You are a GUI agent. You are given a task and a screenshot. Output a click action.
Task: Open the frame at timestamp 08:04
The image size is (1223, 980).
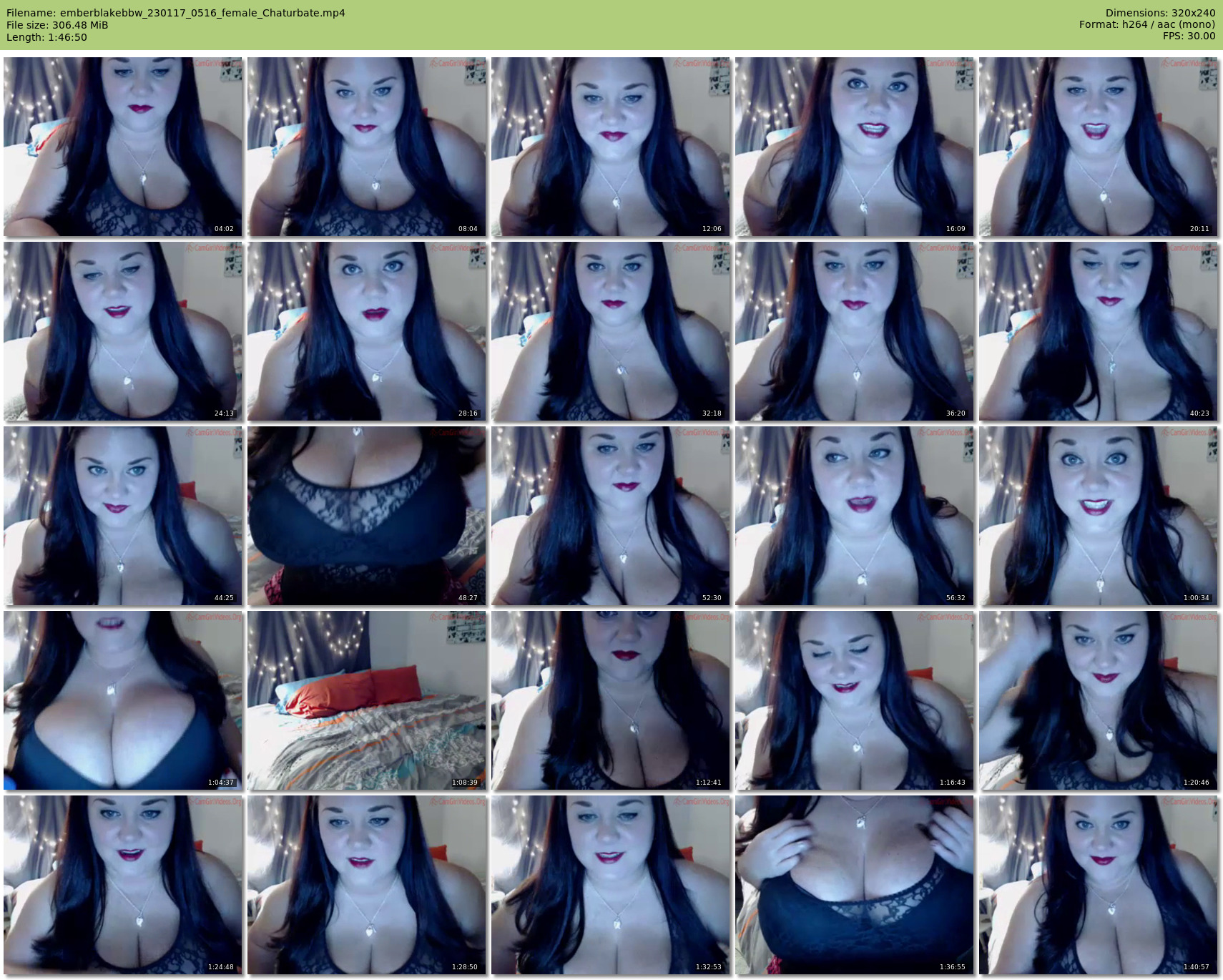click(x=367, y=147)
